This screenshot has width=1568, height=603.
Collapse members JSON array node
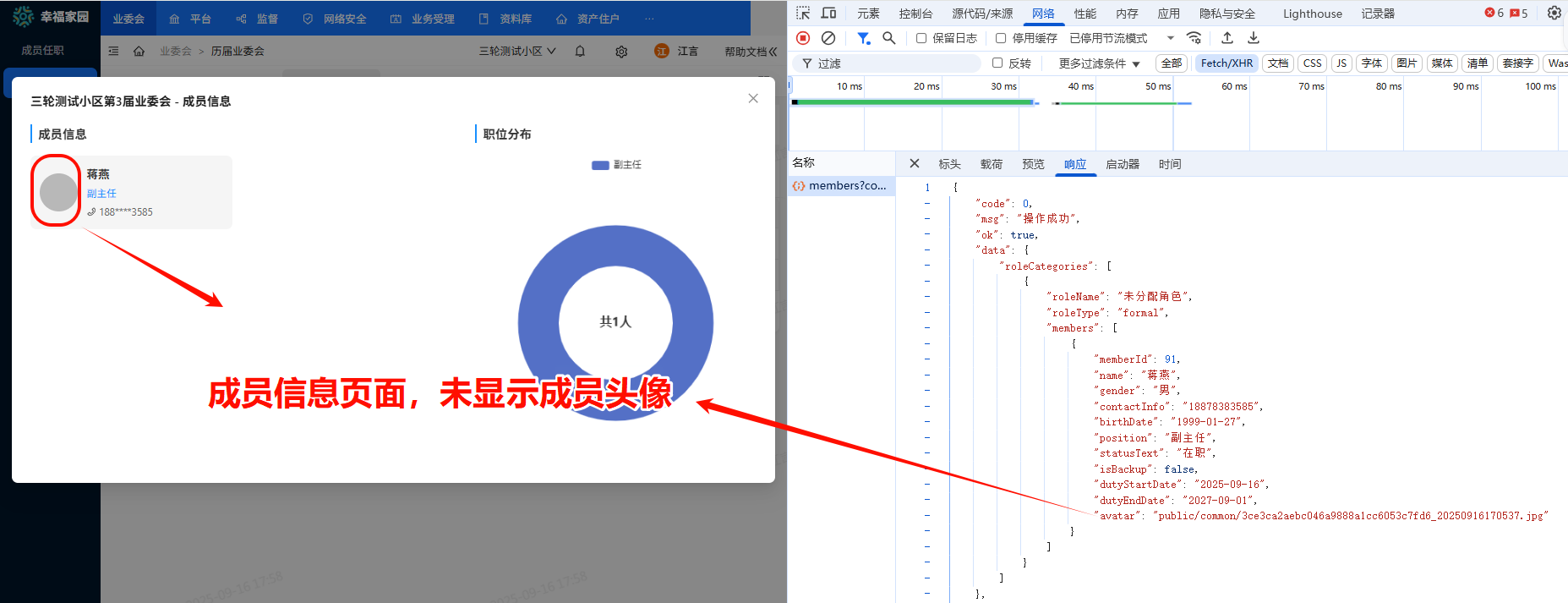tap(927, 328)
